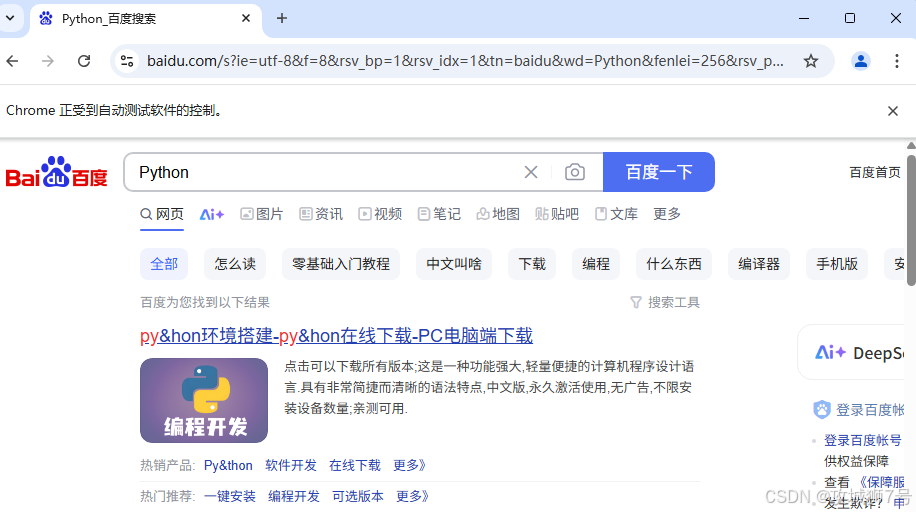The width and height of the screenshot is (916, 512).
Task: Select the 零基础入门教程 chip
Action: tap(341, 264)
